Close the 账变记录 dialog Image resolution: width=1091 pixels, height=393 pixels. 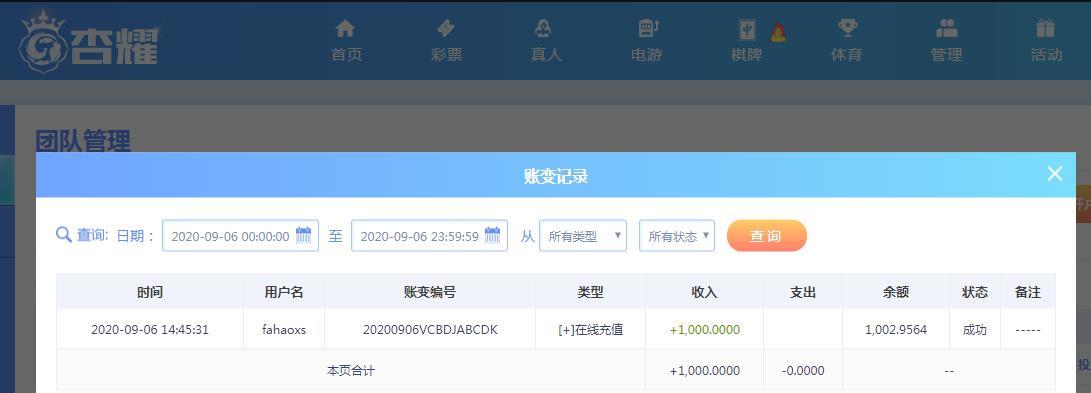[x=1055, y=174]
